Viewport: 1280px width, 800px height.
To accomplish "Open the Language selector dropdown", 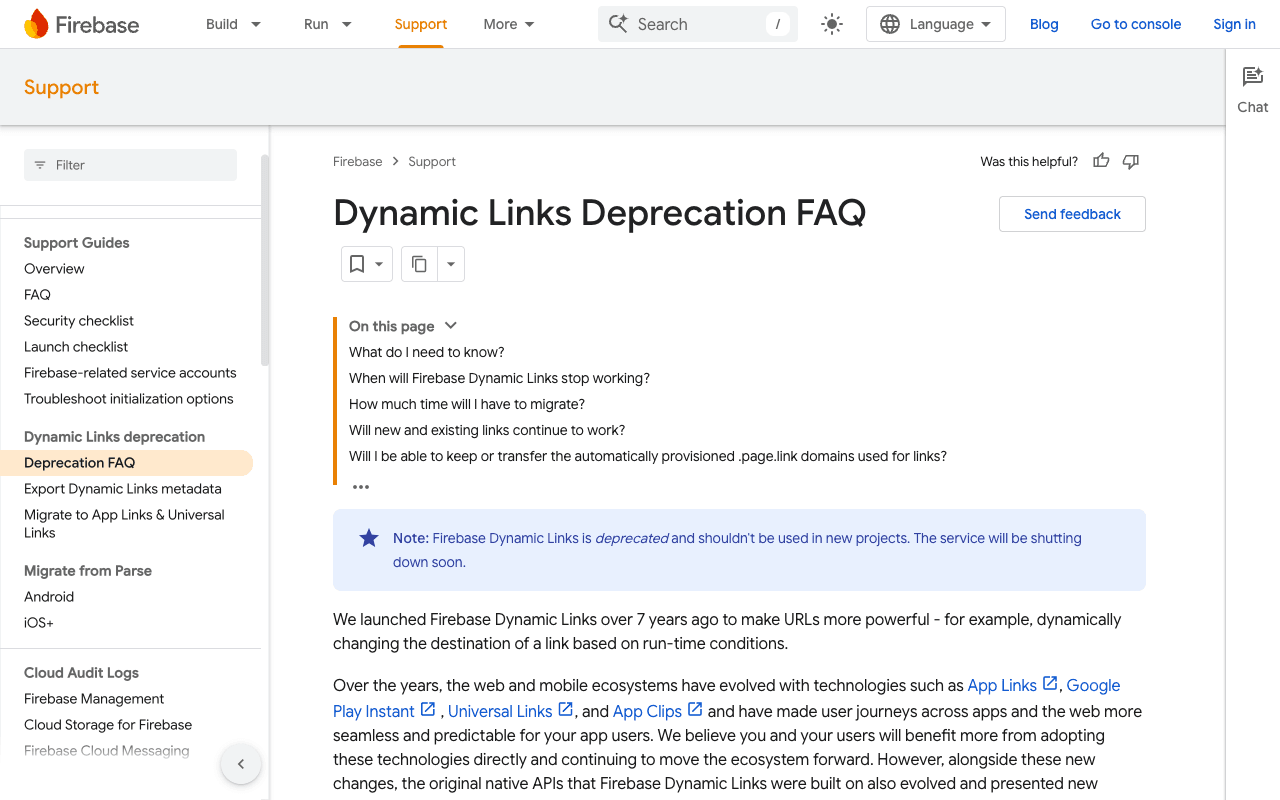I will pyautogui.click(x=936, y=24).
